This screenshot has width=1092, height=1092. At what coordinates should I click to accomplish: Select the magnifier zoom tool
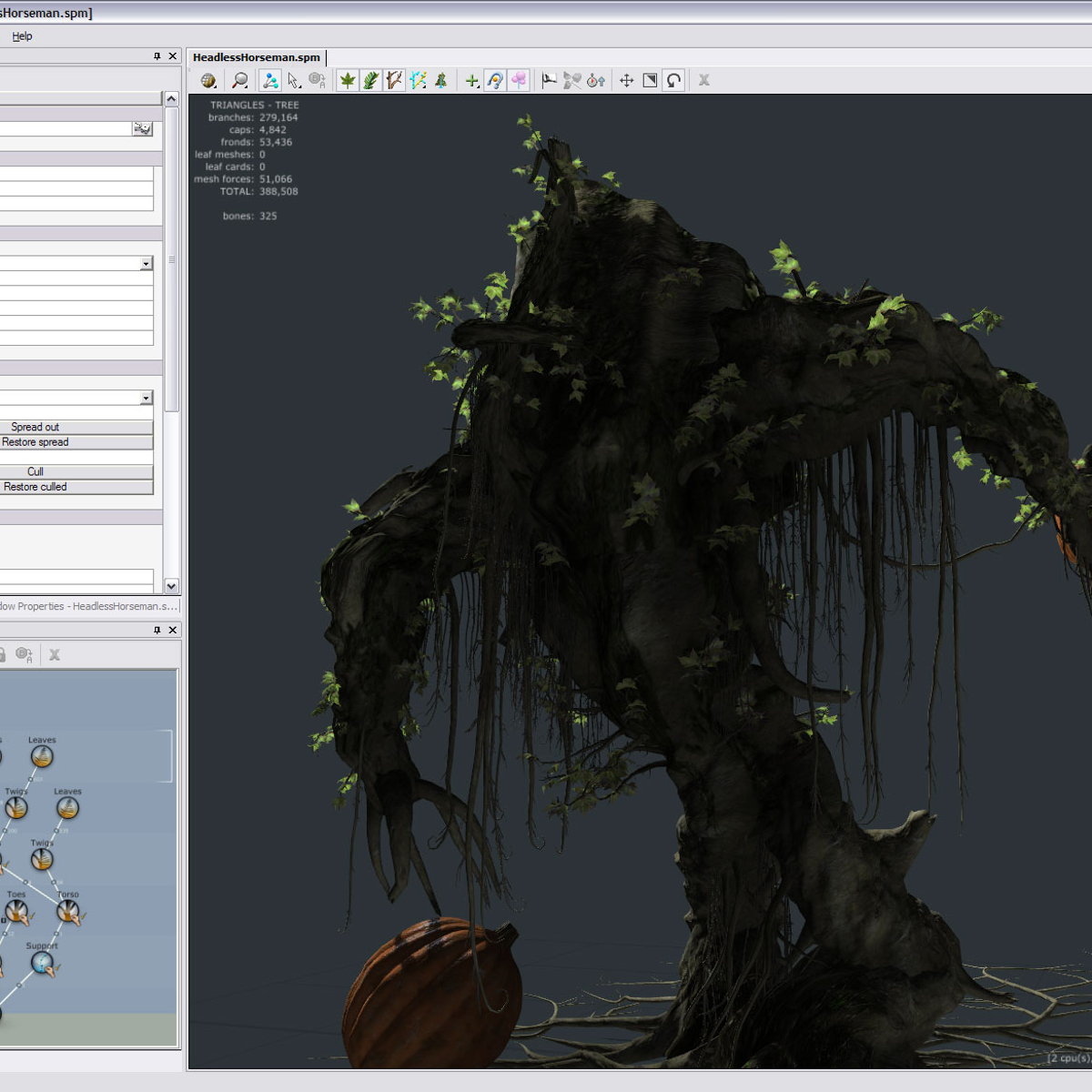pos(239,80)
